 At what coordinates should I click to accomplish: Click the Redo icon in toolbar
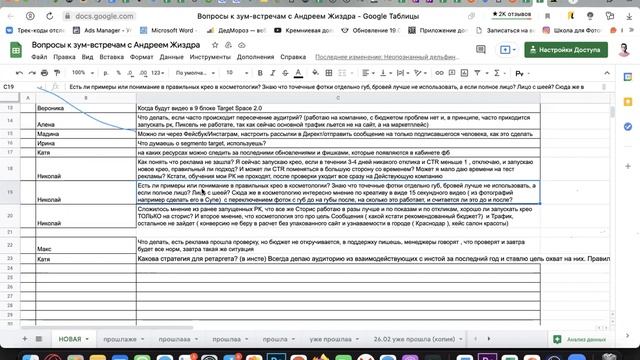(32, 73)
